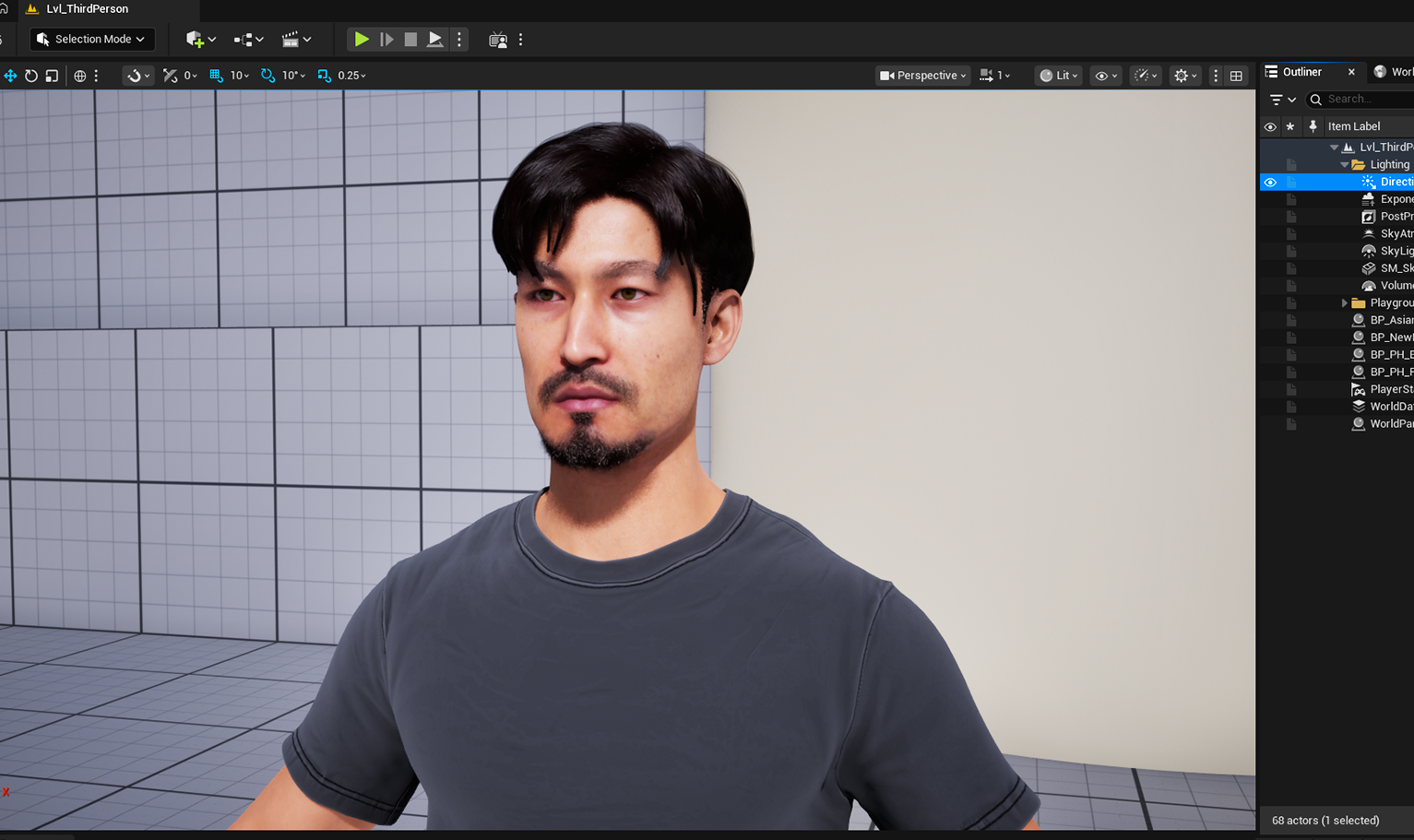Open the viewport settings gear menu
The height and width of the screenshot is (840, 1414).
pos(1183,76)
